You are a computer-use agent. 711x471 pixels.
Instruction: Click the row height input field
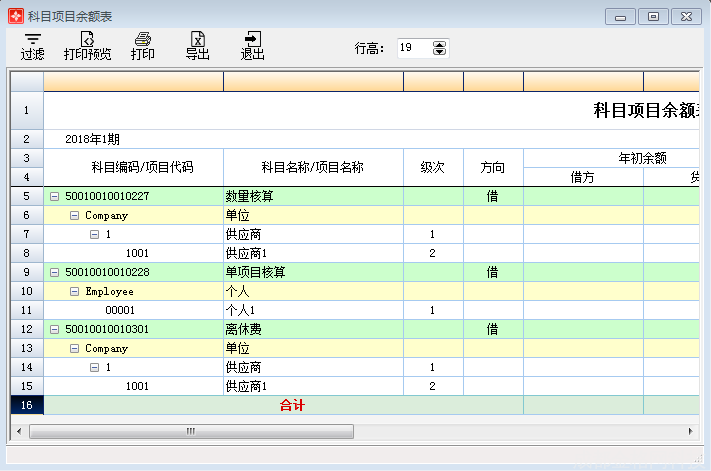point(412,48)
